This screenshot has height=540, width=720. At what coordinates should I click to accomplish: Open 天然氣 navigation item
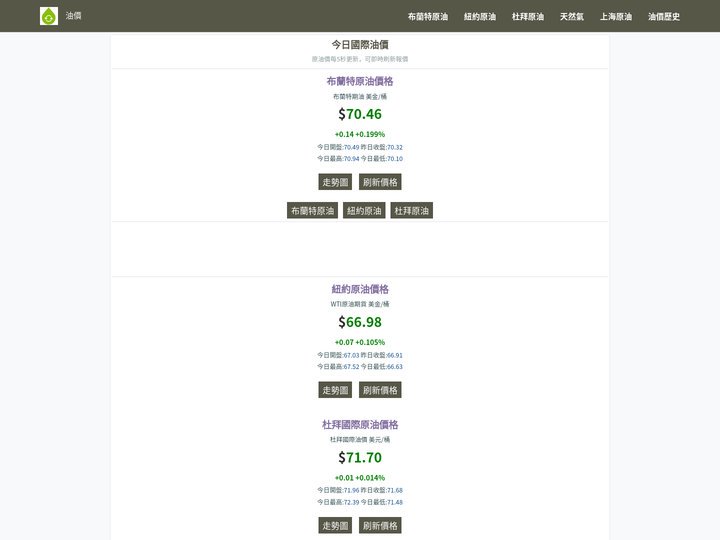[x=572, y=17]
